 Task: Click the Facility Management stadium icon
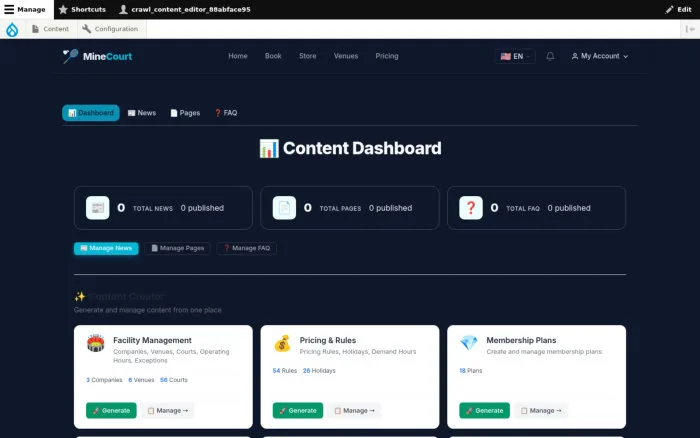coord(96,343)
